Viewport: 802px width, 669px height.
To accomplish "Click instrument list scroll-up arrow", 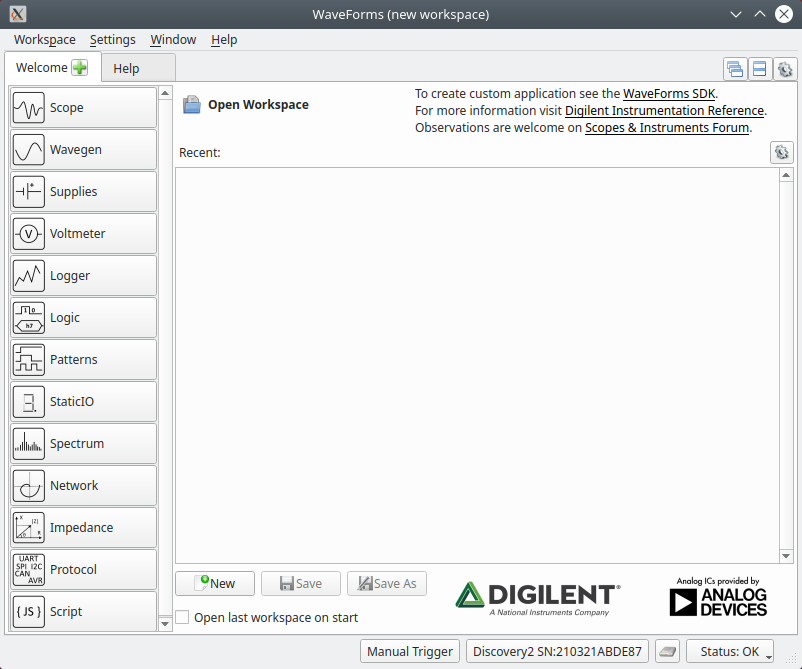I will tap(165, 93).
